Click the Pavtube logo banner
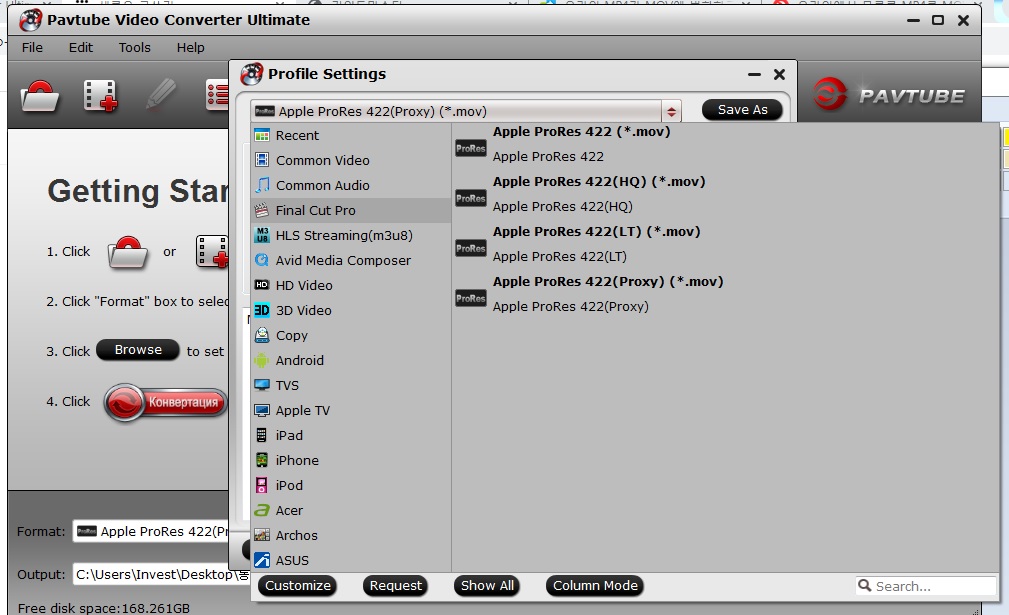Viewport: 1009px width, 615px height. click(x=889, y=95)
